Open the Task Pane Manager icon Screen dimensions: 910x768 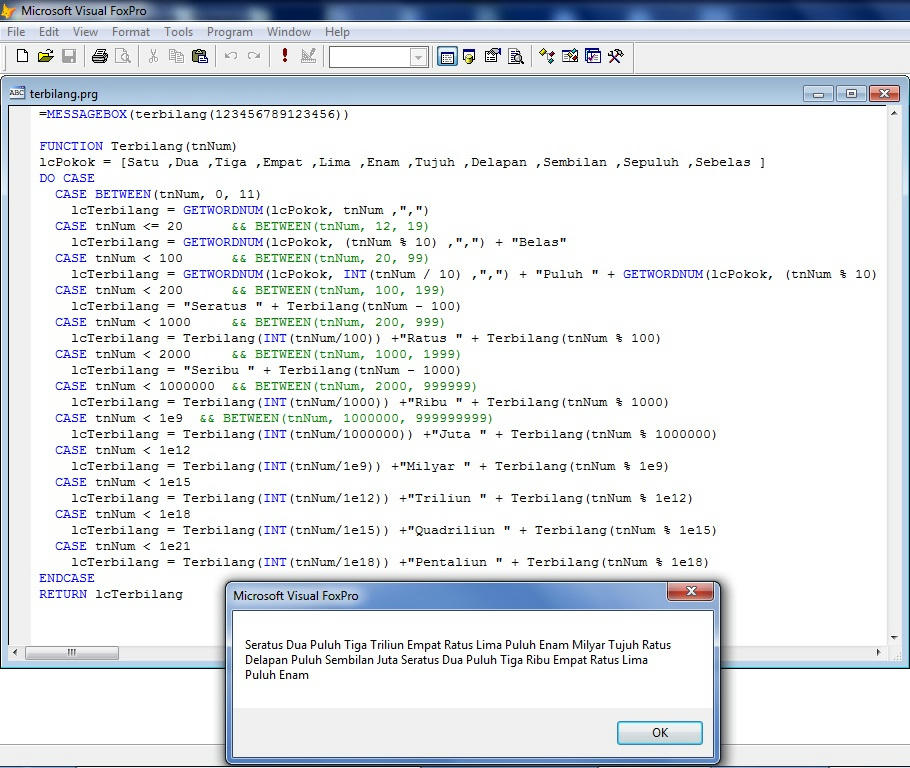593,56
